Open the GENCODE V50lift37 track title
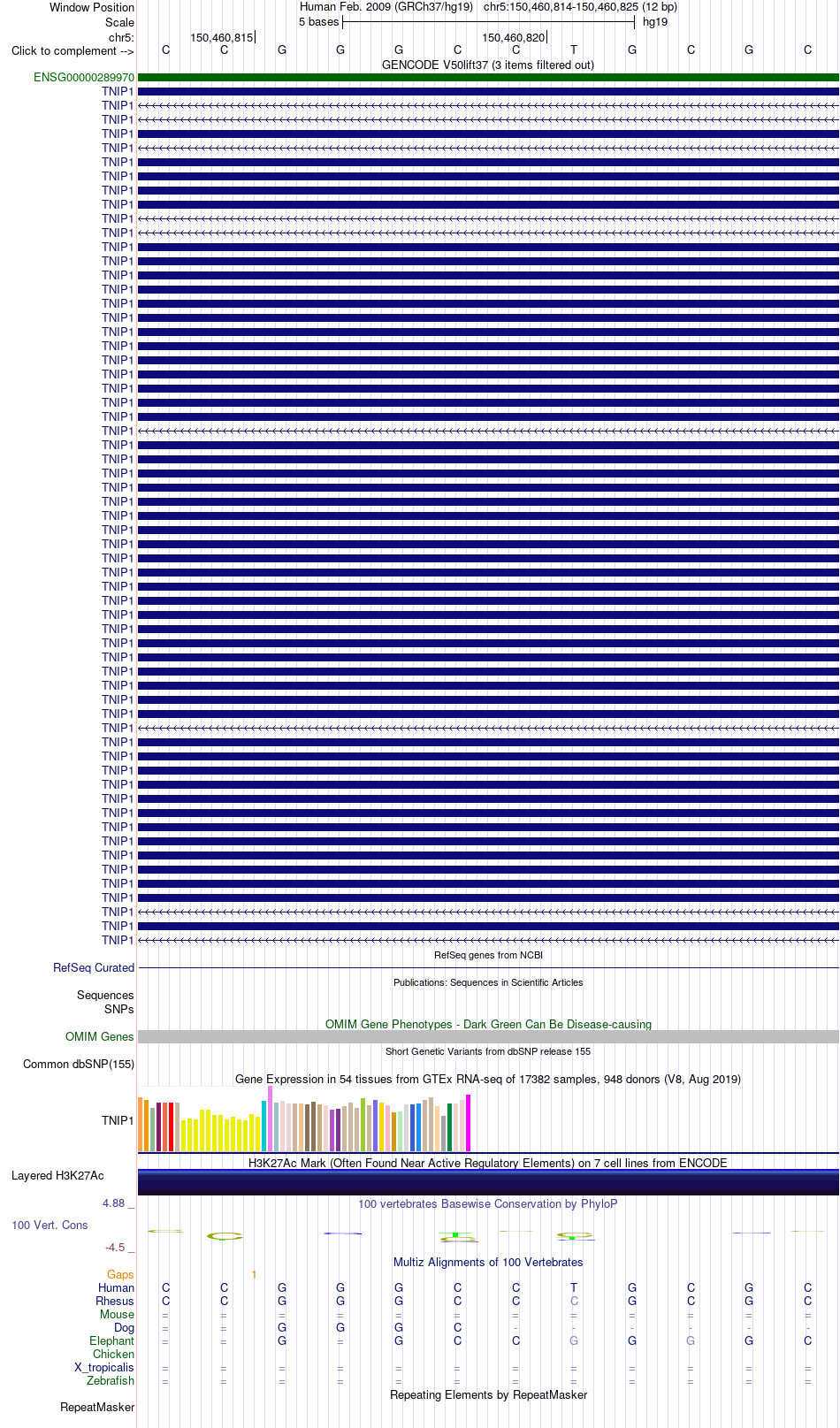Viewport: 840px width, 1428px height. [488, 65]
